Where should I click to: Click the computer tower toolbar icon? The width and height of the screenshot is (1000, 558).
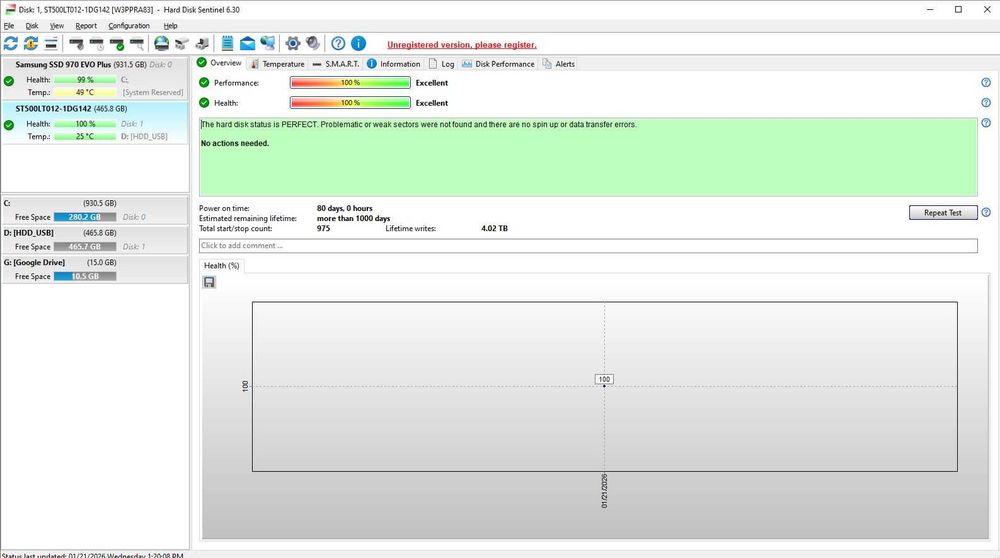(x=202, y=43)
